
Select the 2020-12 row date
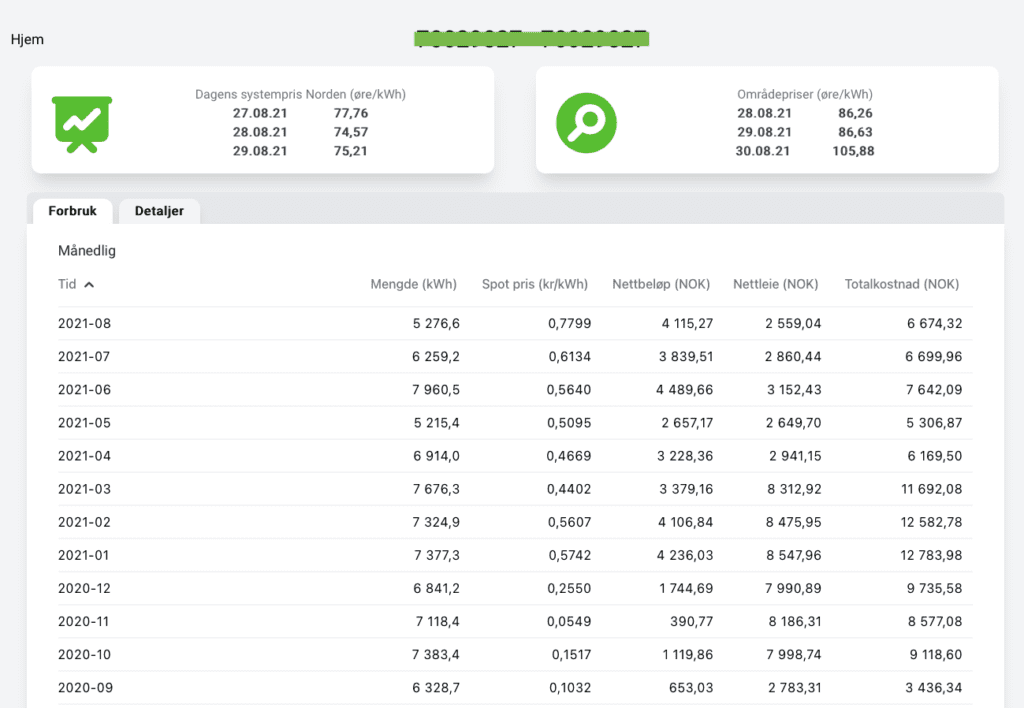click(x=84, y=588)
